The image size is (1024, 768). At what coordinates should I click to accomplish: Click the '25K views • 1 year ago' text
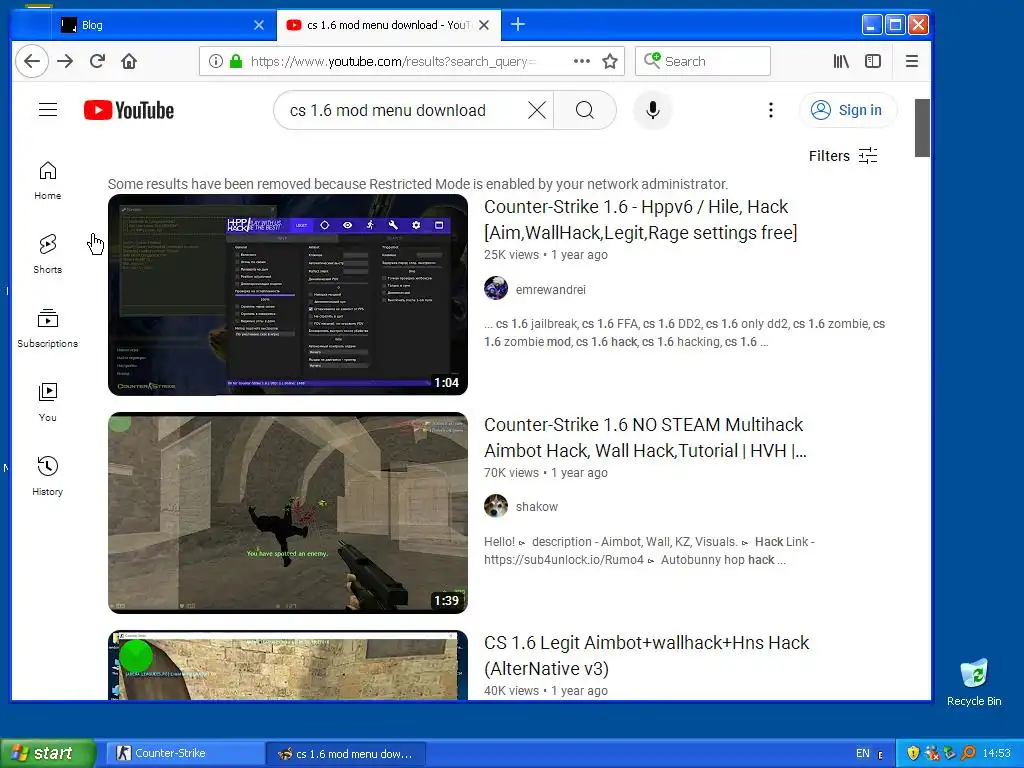[x=546, y=255]
